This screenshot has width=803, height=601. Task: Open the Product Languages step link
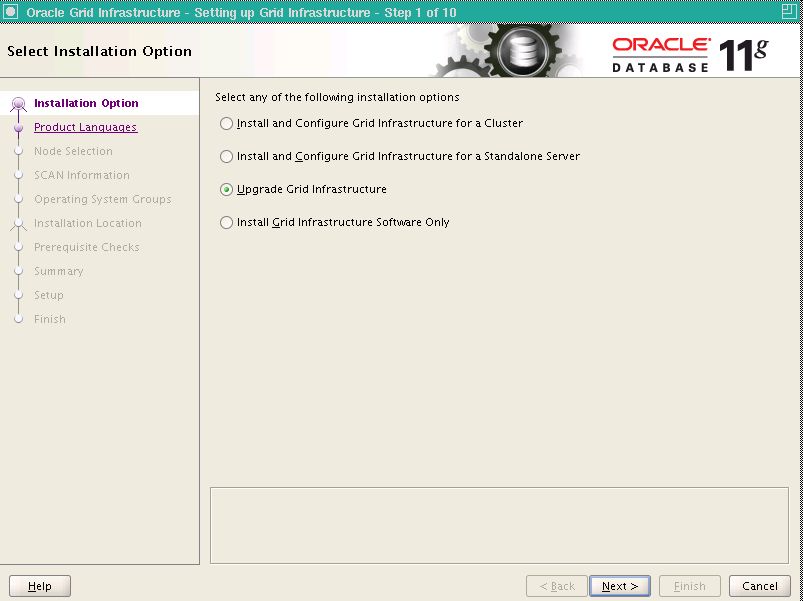point(85,128)
